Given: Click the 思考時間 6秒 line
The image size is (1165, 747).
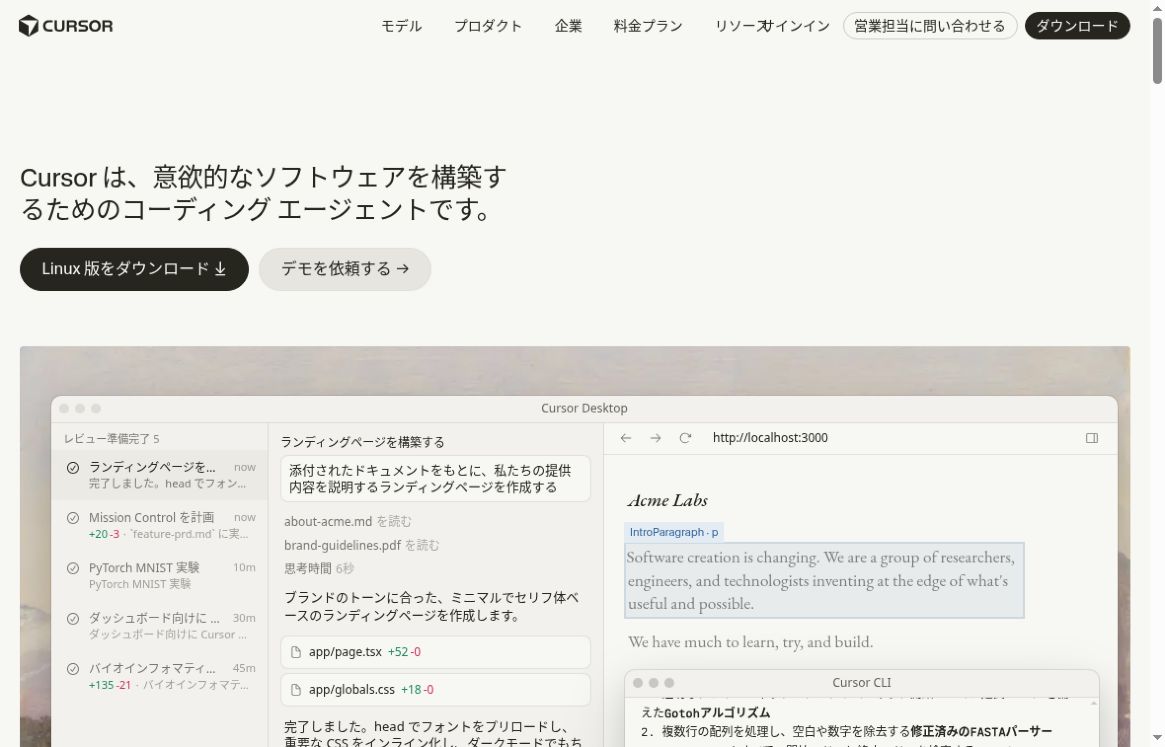Looking at the screenshot, I should click(318, 569).
